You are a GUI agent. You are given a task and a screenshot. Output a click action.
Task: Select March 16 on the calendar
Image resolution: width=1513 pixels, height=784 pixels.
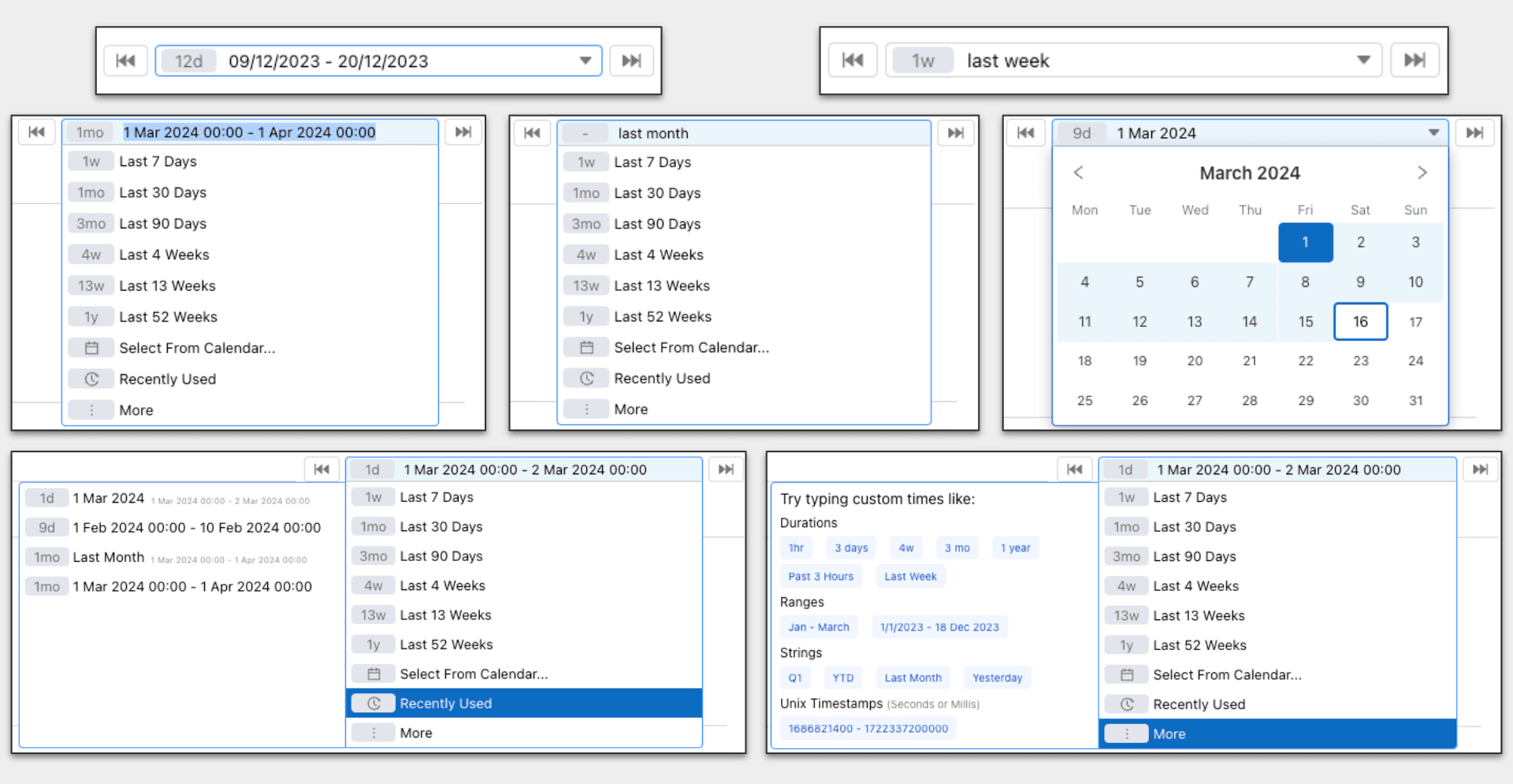[1360, 321]
